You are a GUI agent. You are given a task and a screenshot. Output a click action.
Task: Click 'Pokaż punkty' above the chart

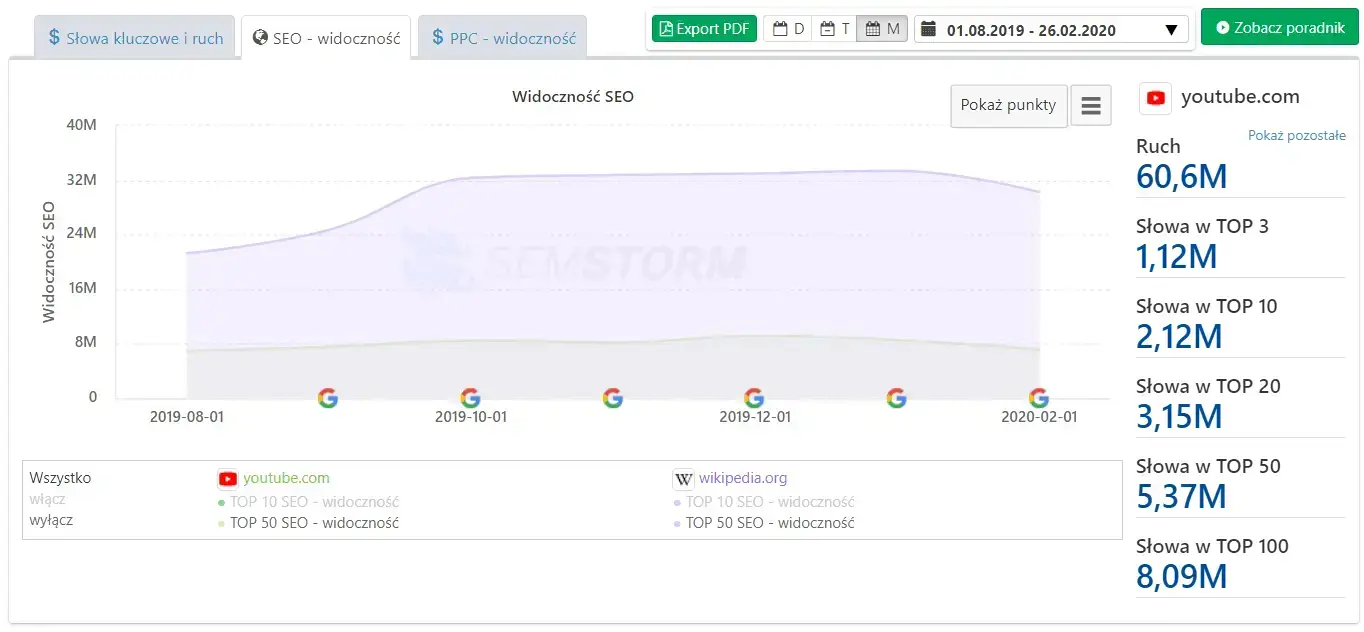pyautogui.click(x=1008, y=104)
